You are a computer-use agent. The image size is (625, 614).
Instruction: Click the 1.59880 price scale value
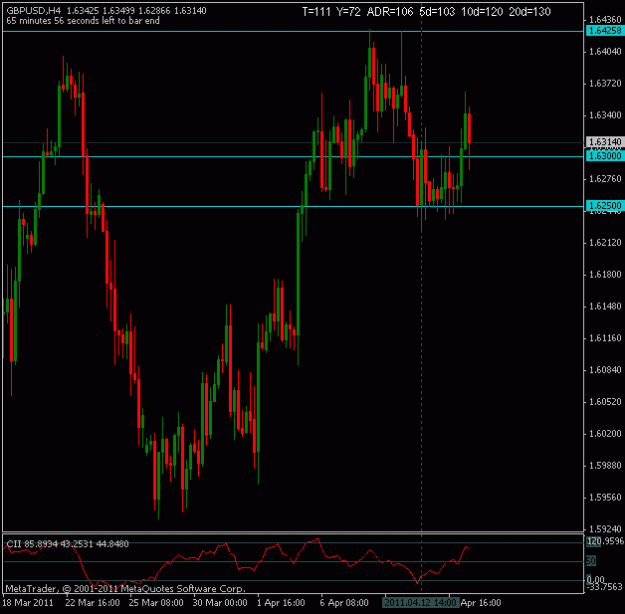click(605, 466)
